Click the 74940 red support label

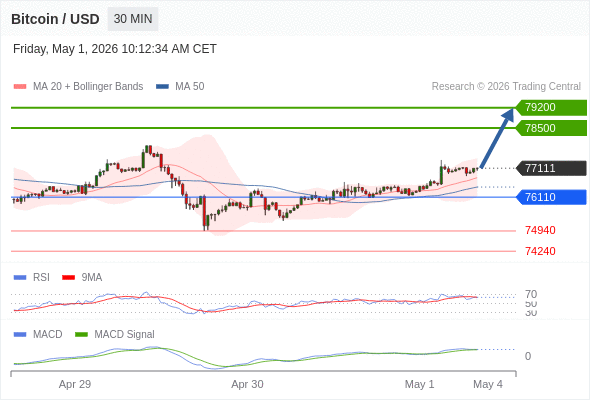tap(540, 230)
